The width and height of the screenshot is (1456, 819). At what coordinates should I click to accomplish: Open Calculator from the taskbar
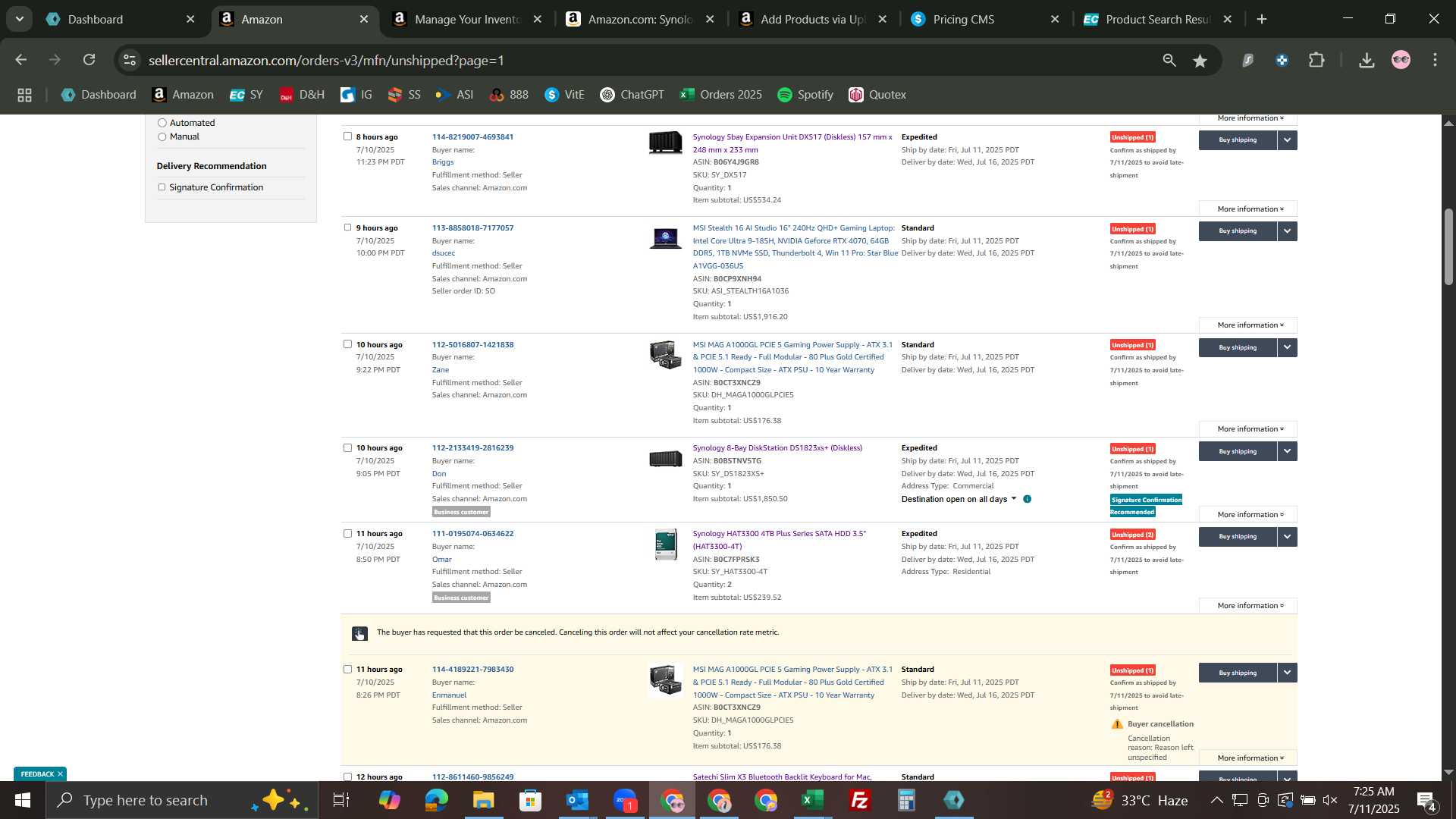click(x=906, y=800)
